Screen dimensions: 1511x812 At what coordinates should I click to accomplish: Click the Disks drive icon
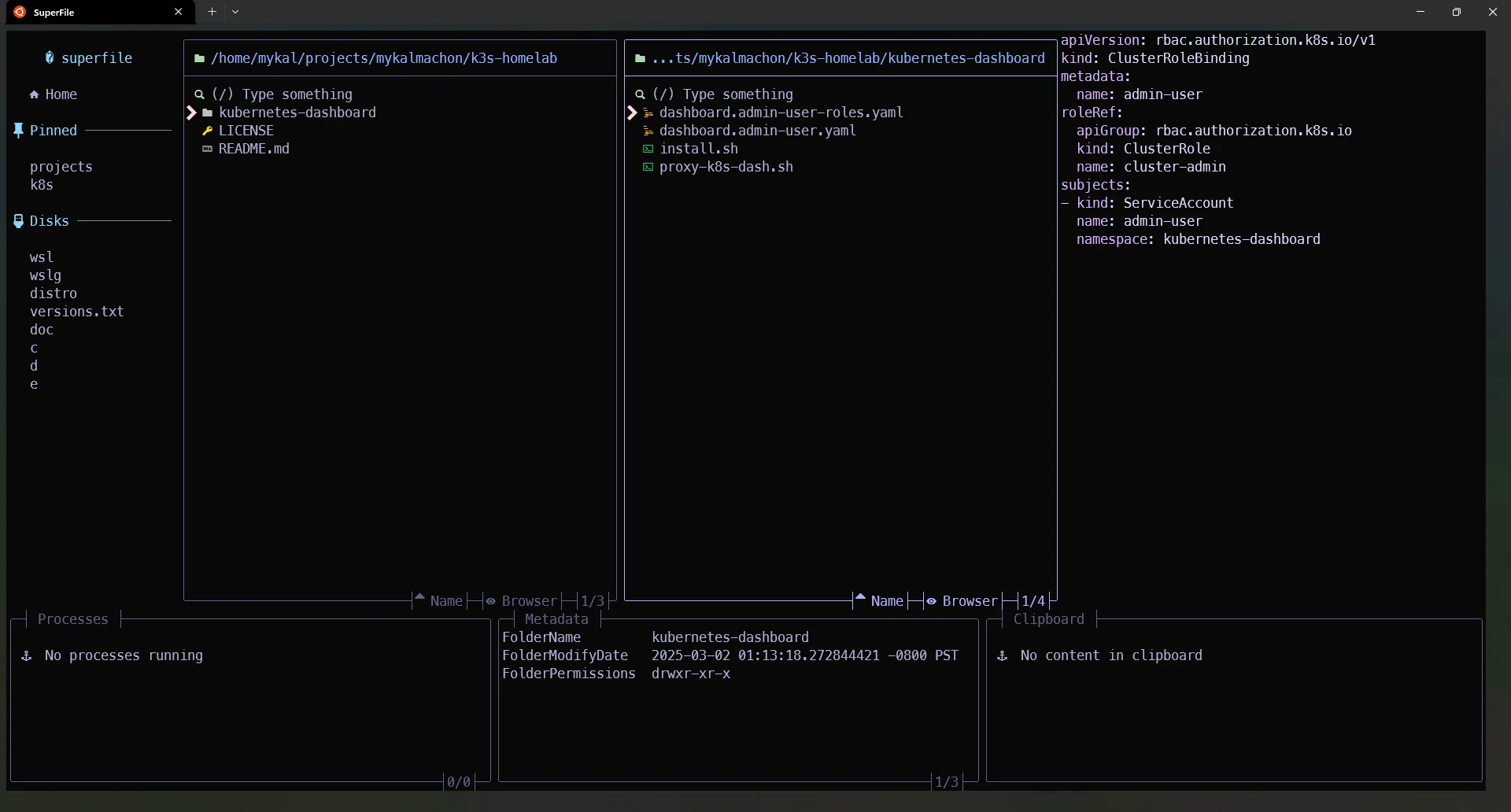(18, 221)
